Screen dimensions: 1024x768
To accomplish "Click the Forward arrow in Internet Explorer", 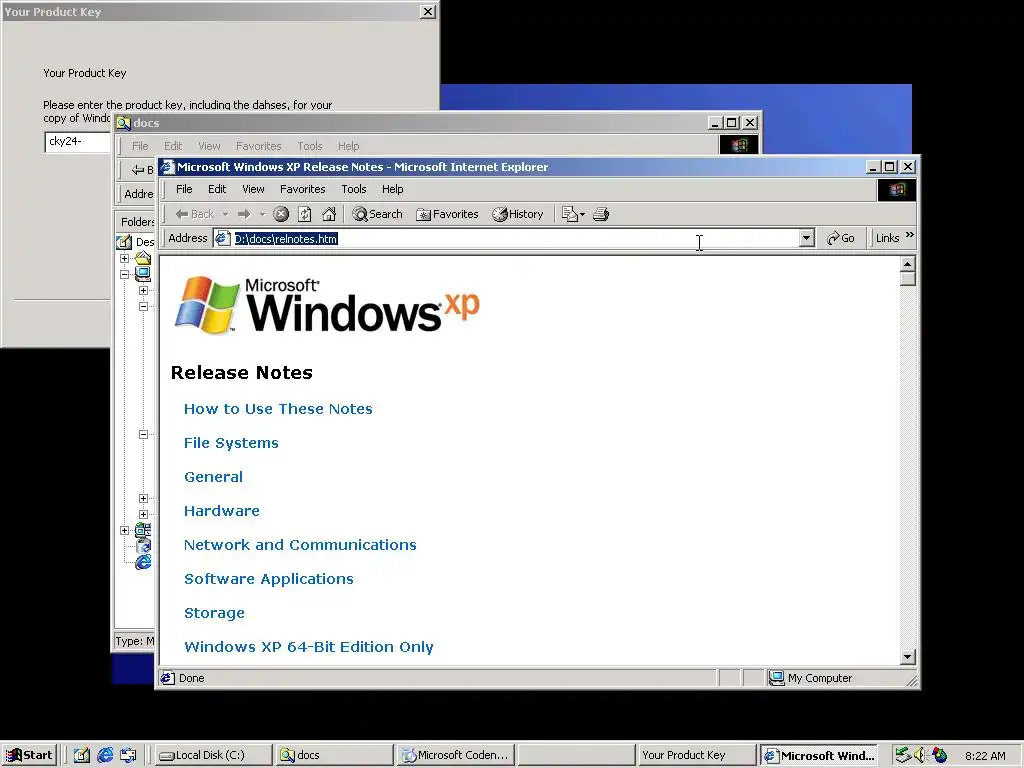I will [x=244, y=214].
